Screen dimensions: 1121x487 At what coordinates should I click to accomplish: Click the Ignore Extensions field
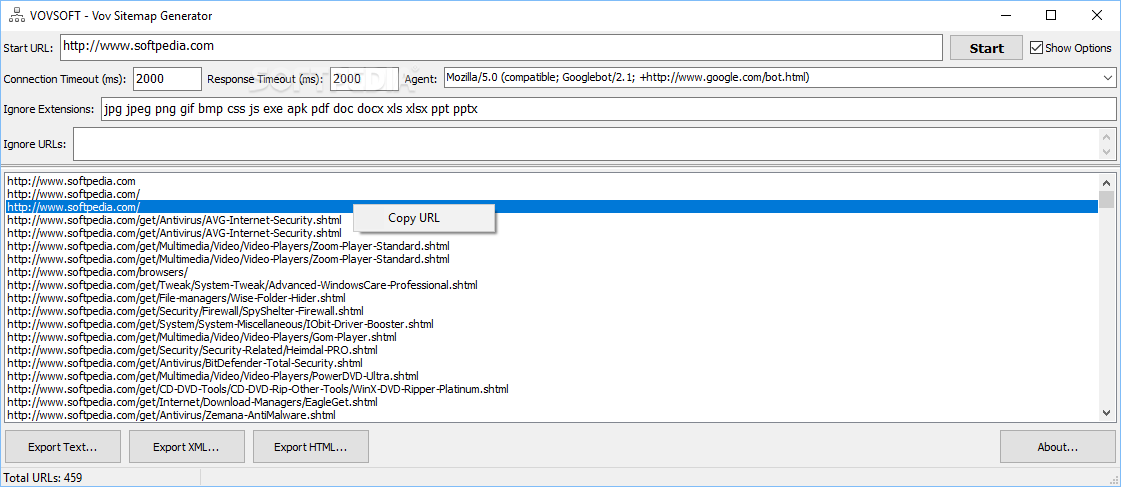[x=608, y=109]
